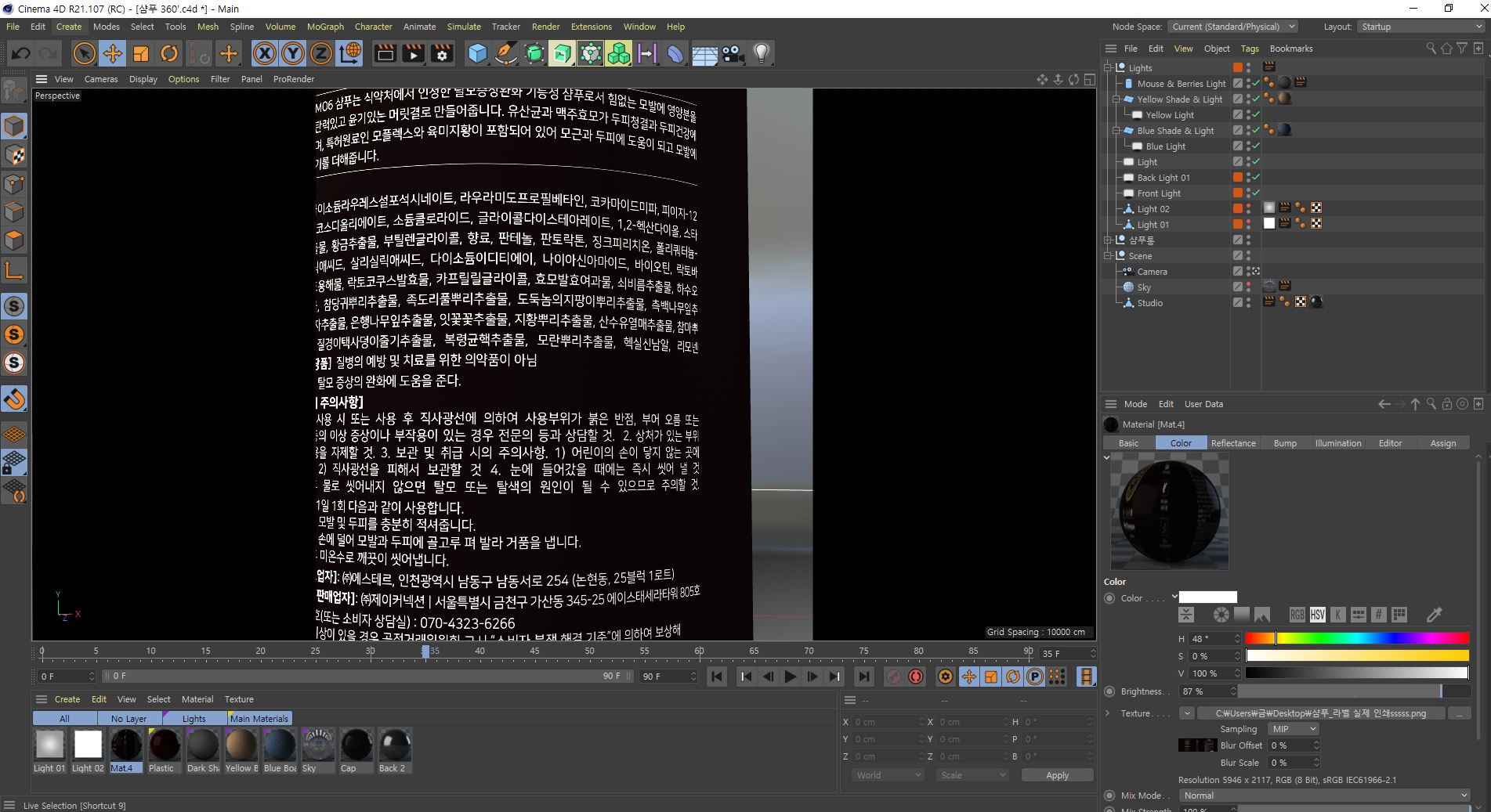The width and height of the screenshot is (1491, 812).
Task: Select the Move tool
Action: (113, 53)
